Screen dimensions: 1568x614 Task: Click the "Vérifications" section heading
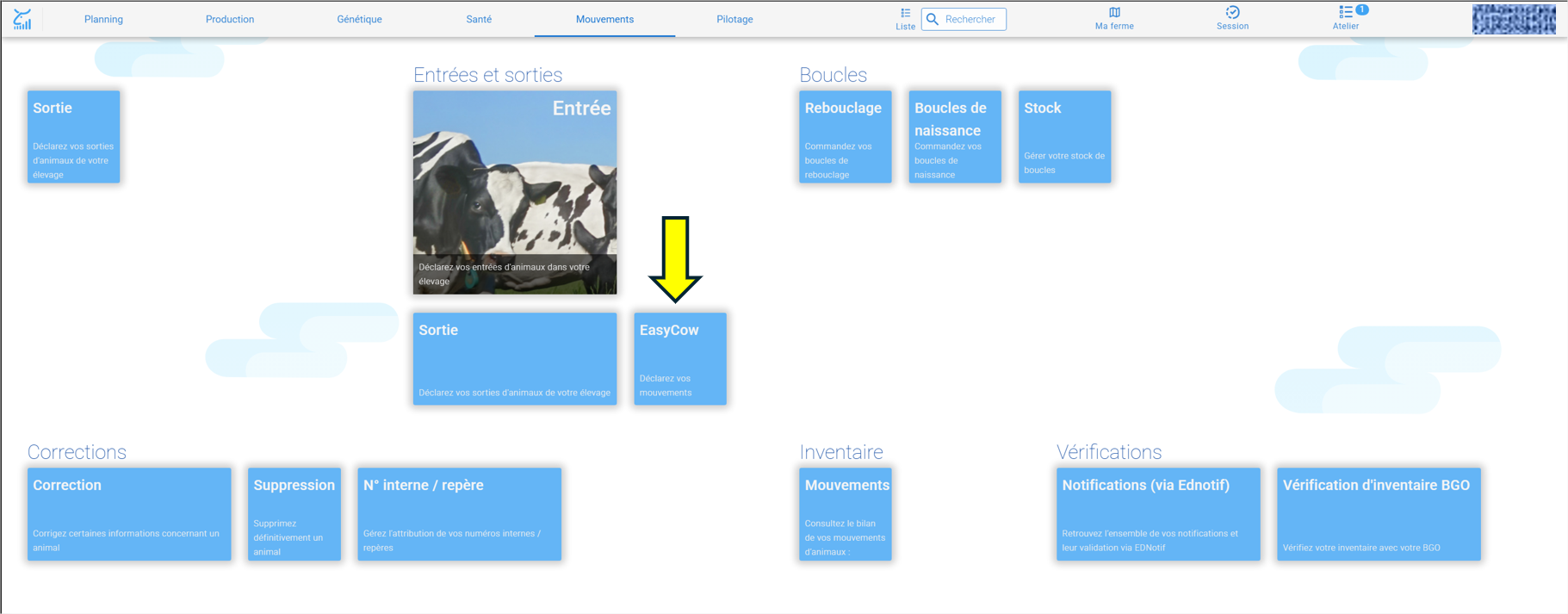1109,452
